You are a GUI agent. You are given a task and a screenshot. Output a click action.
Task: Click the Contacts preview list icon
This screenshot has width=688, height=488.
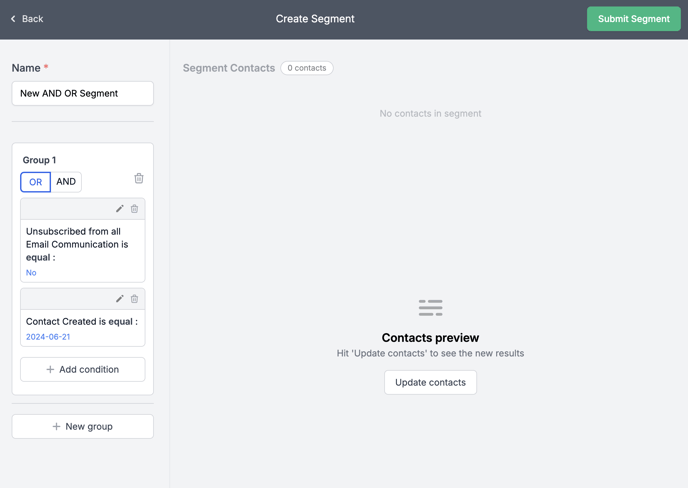point(430,308)
